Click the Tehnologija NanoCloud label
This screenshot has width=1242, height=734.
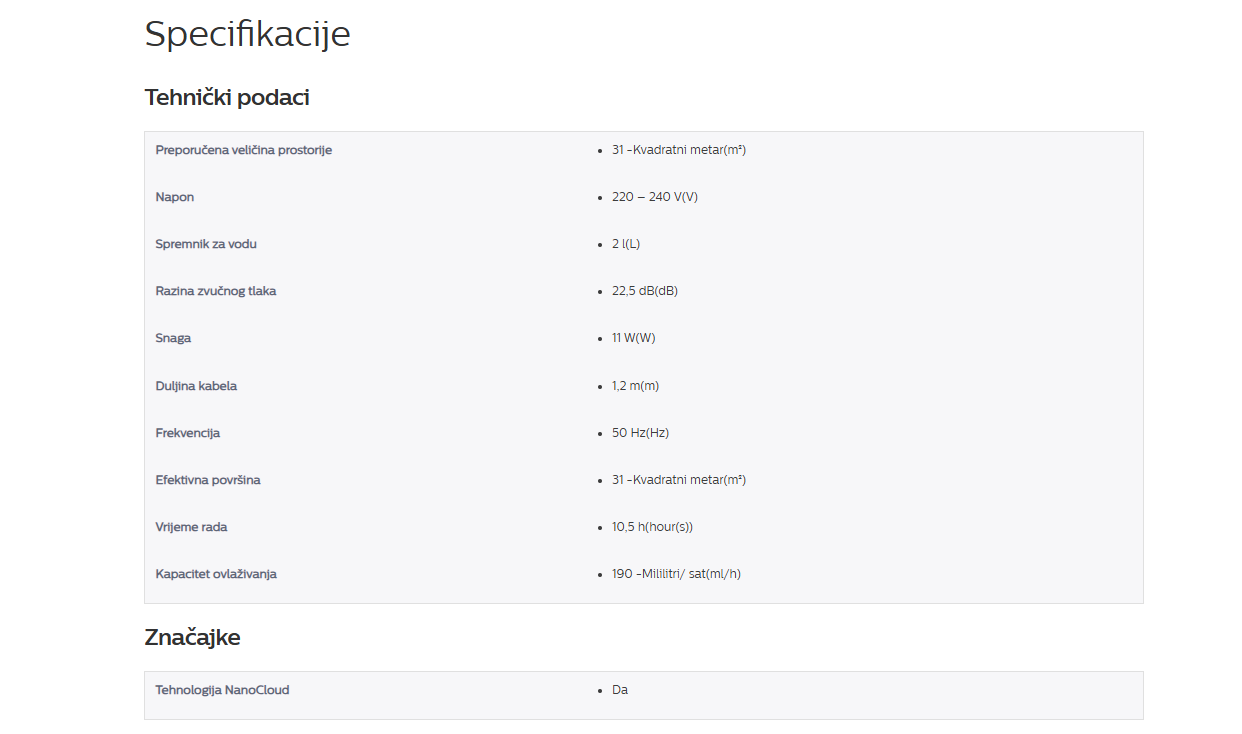pos(222,690)
